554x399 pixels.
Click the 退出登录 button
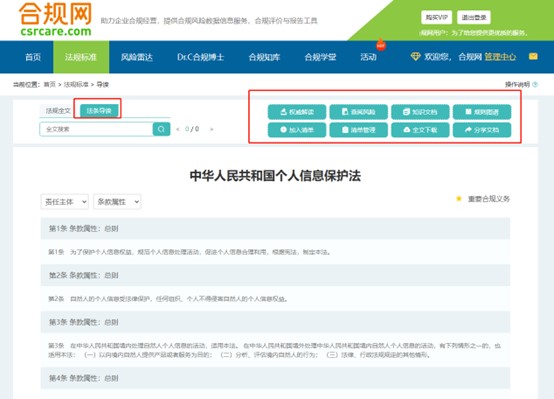[474, 17]
